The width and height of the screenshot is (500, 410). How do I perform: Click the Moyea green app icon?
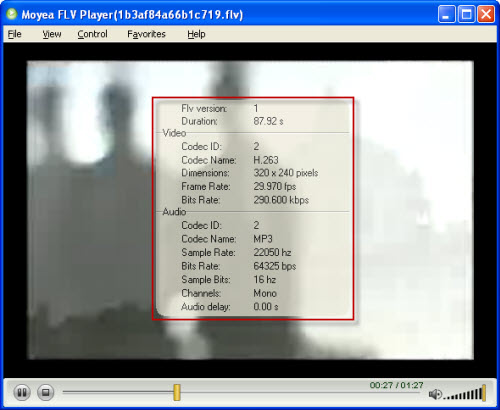[x=12, y=14]
